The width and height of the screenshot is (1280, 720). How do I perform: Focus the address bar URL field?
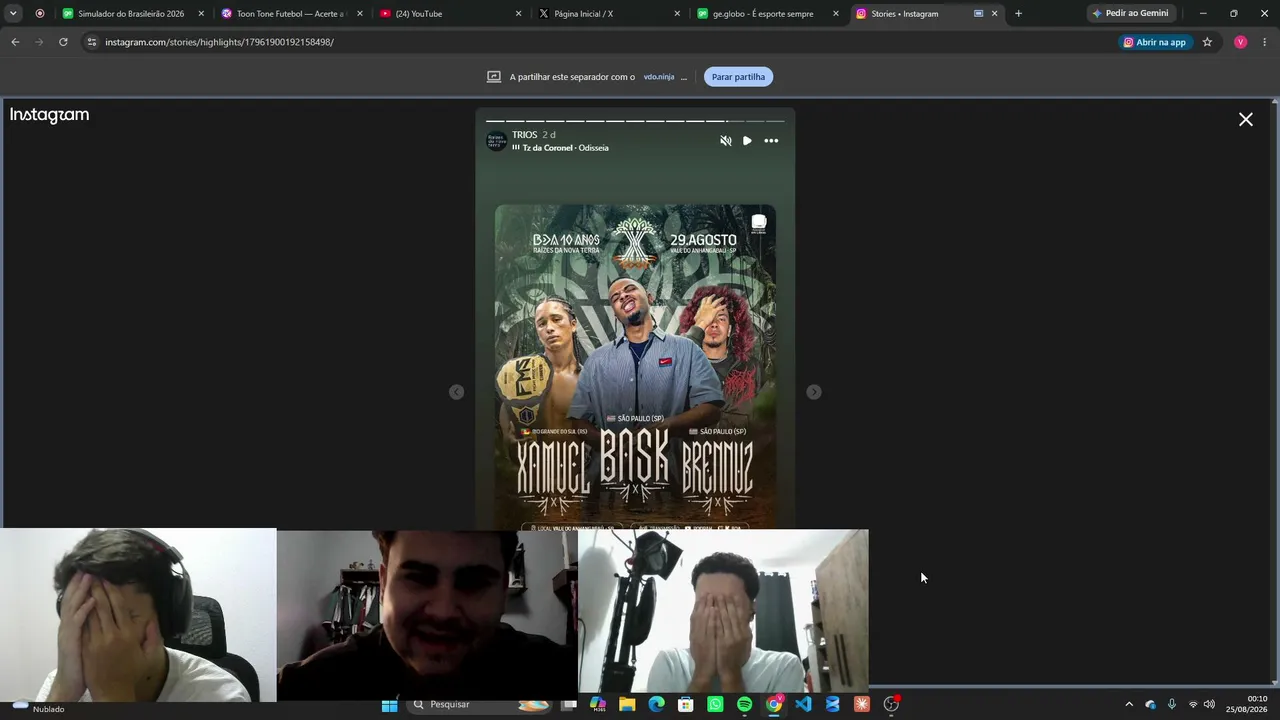click(600, 42)
